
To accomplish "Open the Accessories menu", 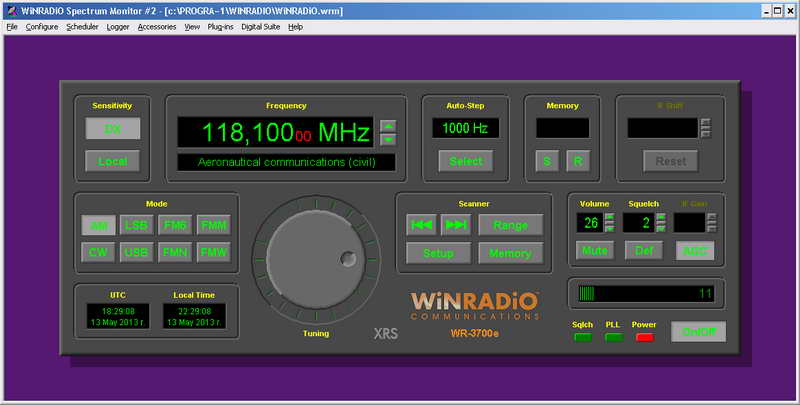I will (x=157, y=27).
